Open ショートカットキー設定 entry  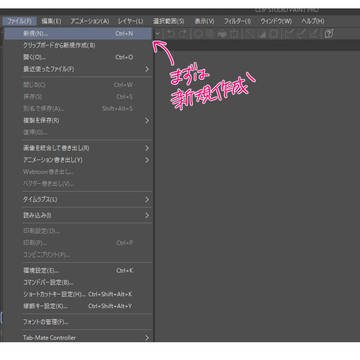[x=78, y=294]
